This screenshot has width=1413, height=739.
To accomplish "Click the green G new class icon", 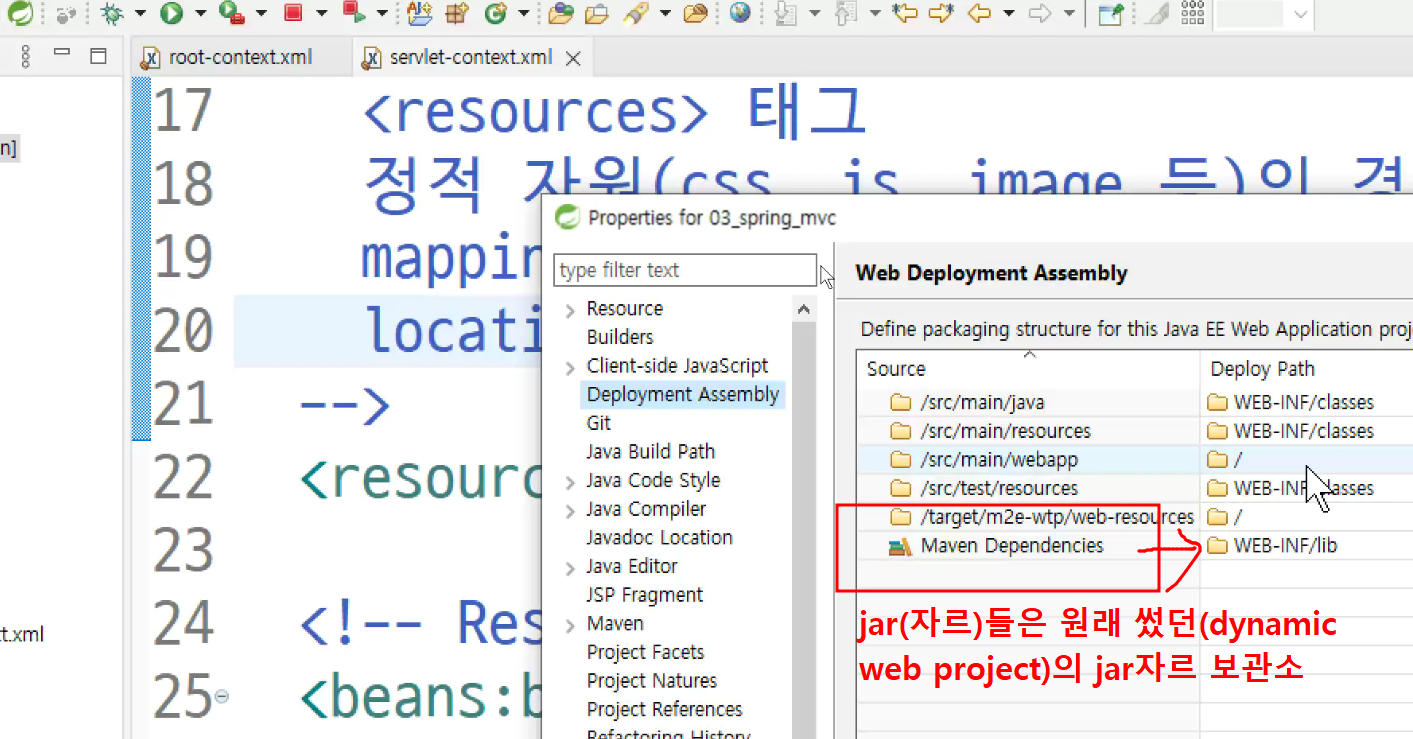I will (x=495, y=13).
